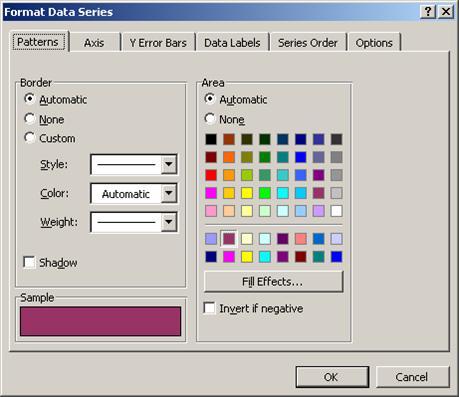
Task: Select the dark green swatch in top row
Action: tap(265, 139)
